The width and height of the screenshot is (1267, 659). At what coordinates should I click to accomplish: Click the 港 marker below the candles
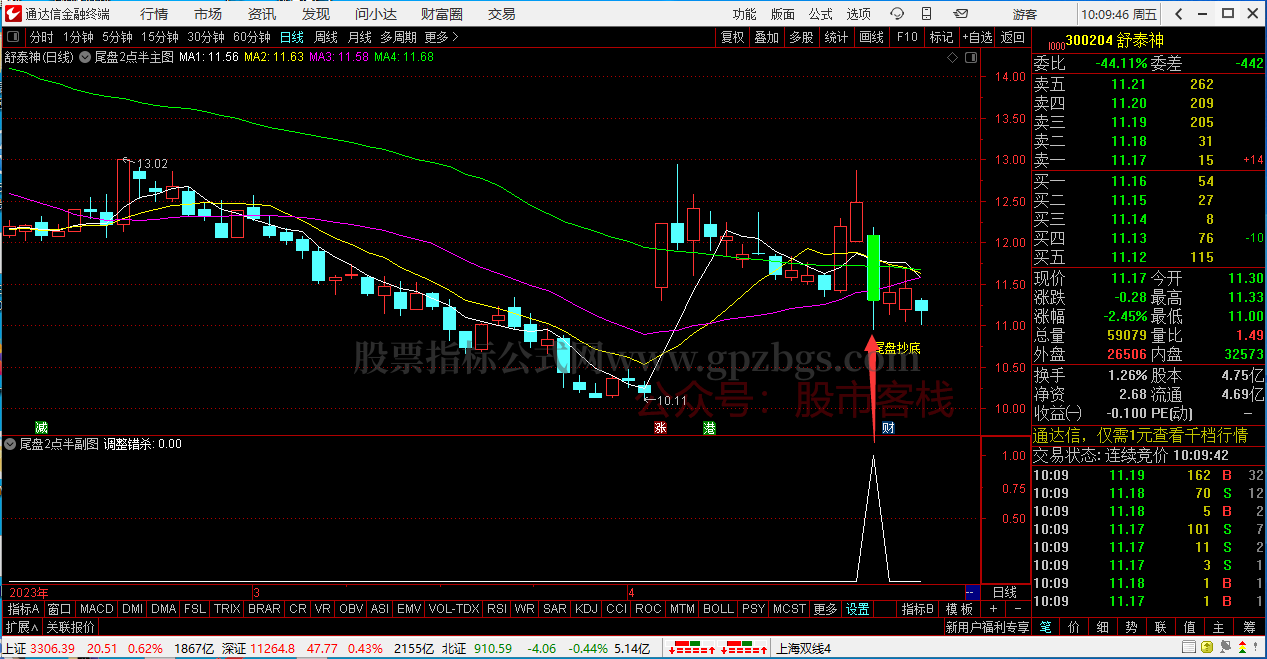click(709, 427)
